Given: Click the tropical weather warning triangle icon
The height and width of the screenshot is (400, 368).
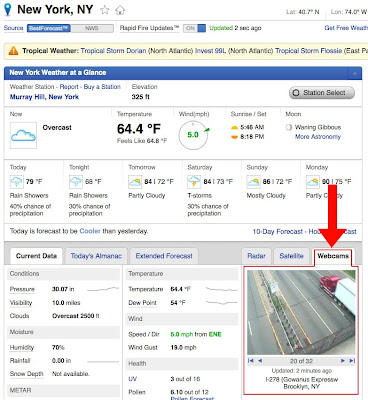Looking at the screenshot, I should coord(13,51).
